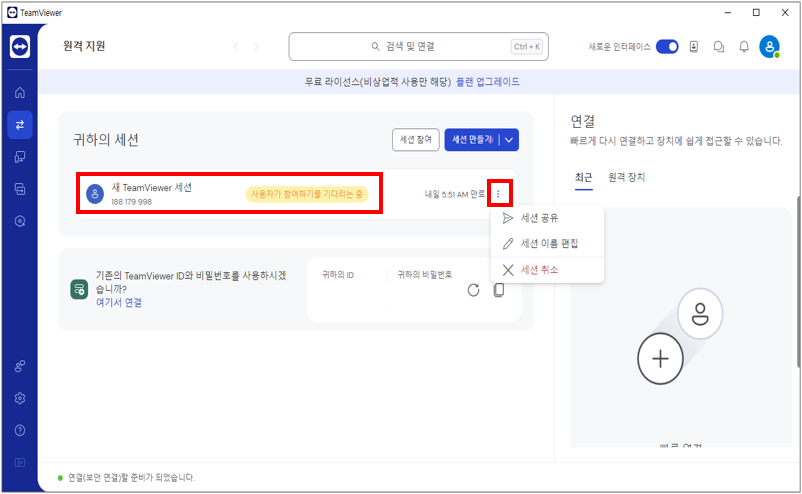Choose 세션 이름 편집 from menu
802x494 pixels.
click(547, 243)
